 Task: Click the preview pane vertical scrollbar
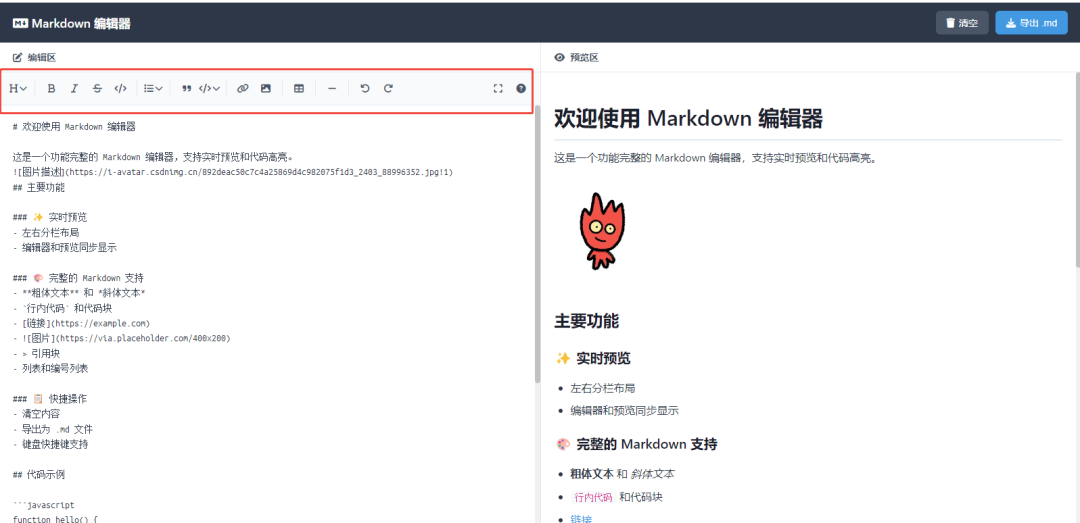[1077, 169]
